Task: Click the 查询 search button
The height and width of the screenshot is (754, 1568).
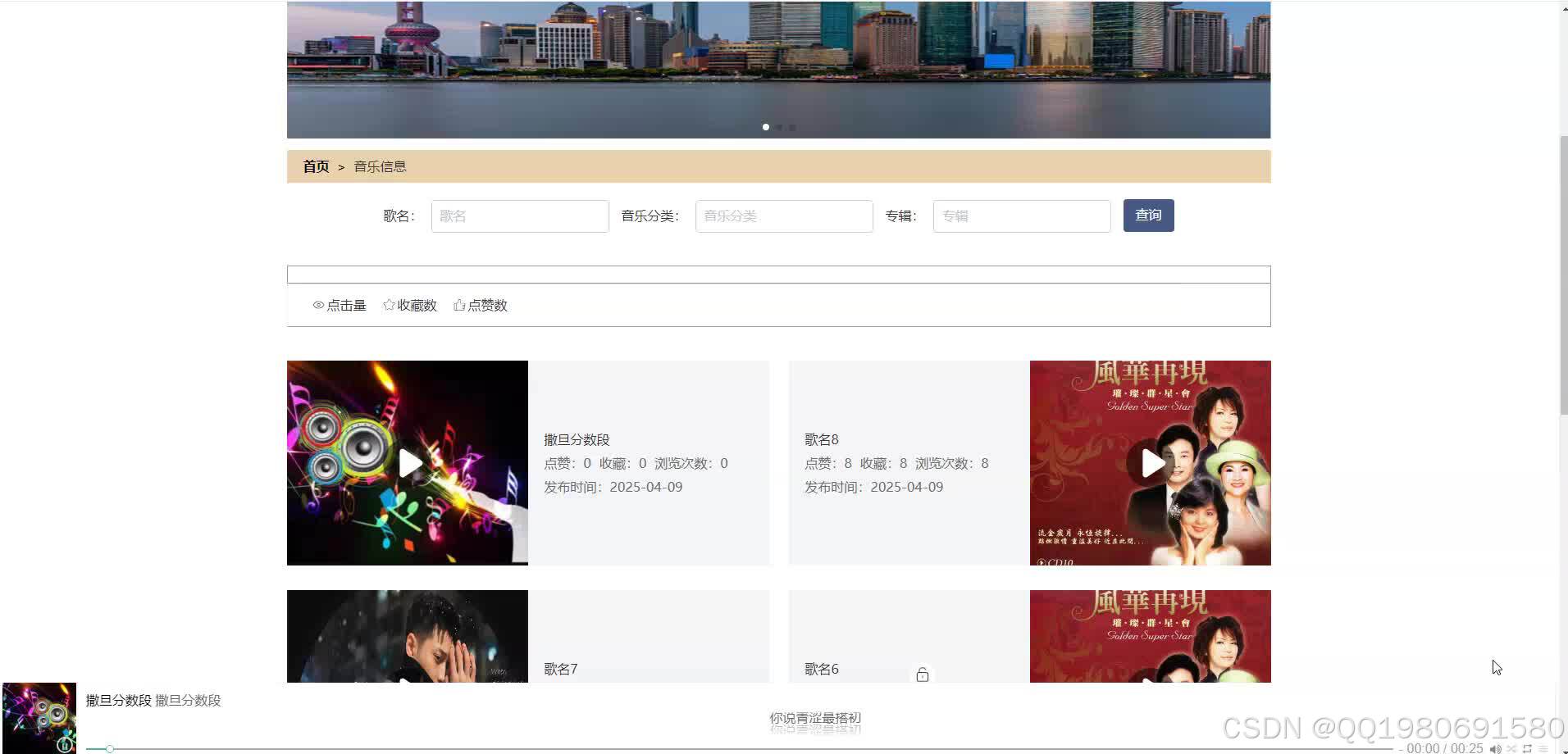Action: click(1148, 216)
